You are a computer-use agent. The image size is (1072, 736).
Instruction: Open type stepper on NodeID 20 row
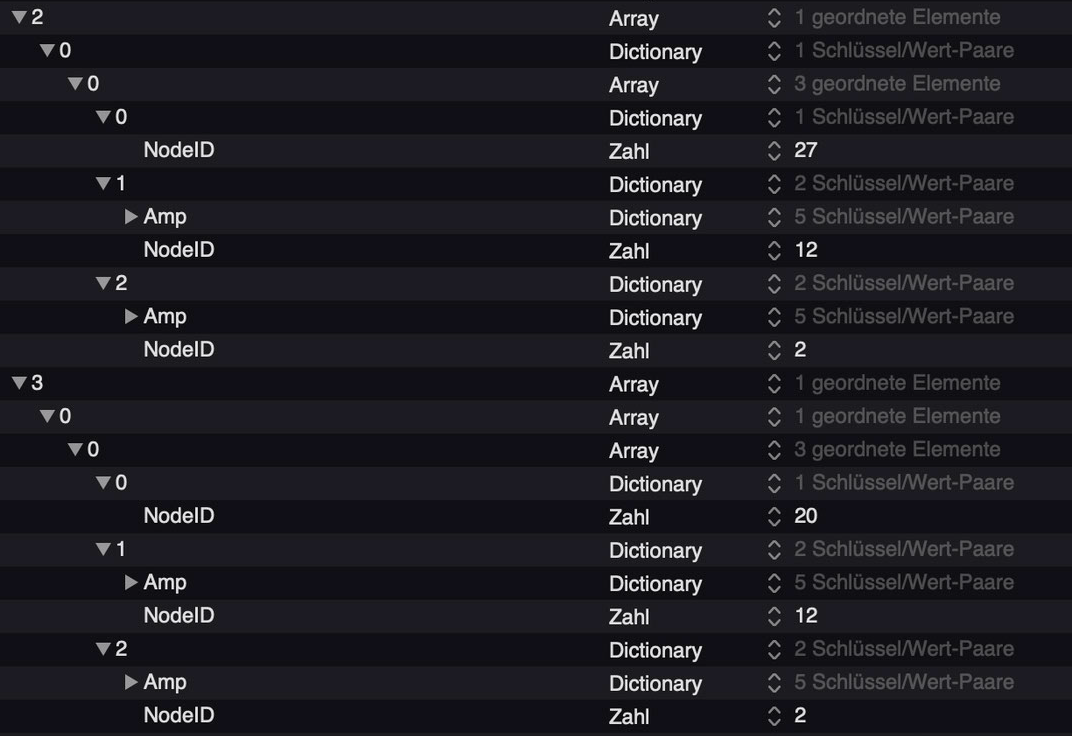tap(774, 516)
